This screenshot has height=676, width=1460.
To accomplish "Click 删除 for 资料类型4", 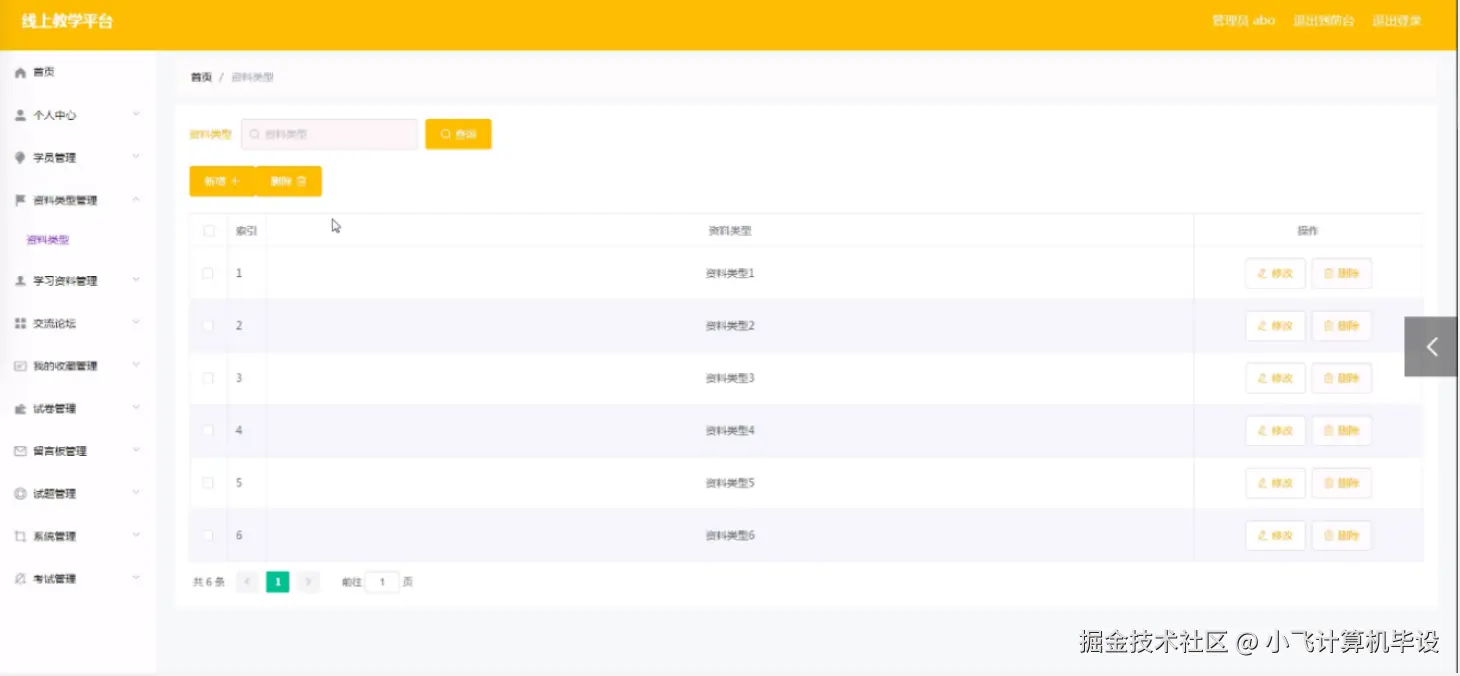I will click(x=1342, y=431).
